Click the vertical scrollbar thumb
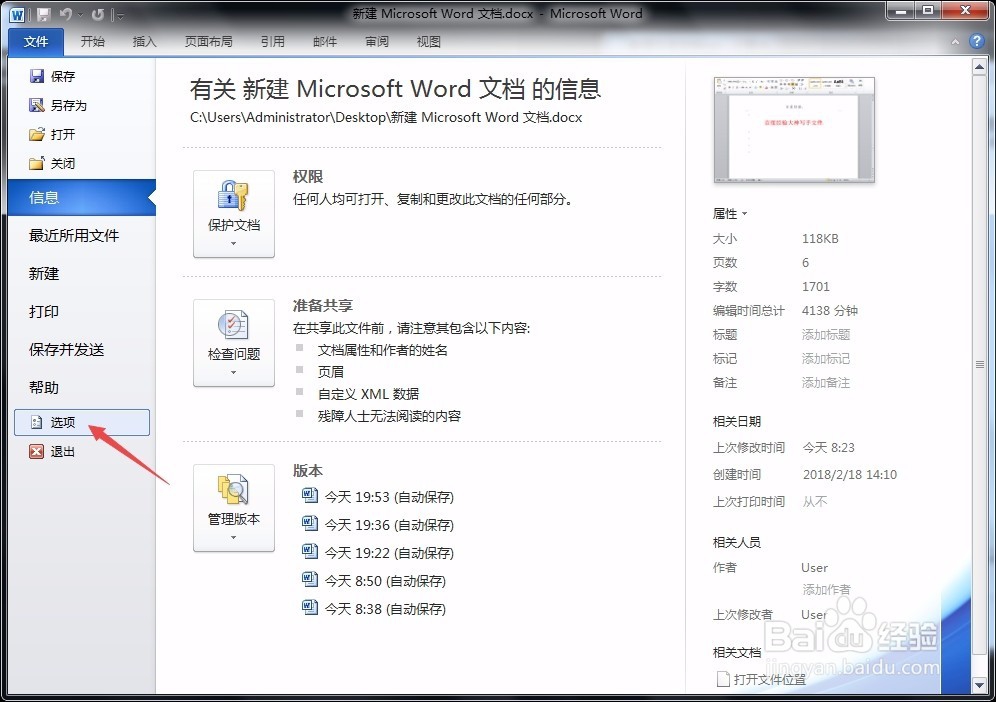Screen dimensions: 996x702 979,365
